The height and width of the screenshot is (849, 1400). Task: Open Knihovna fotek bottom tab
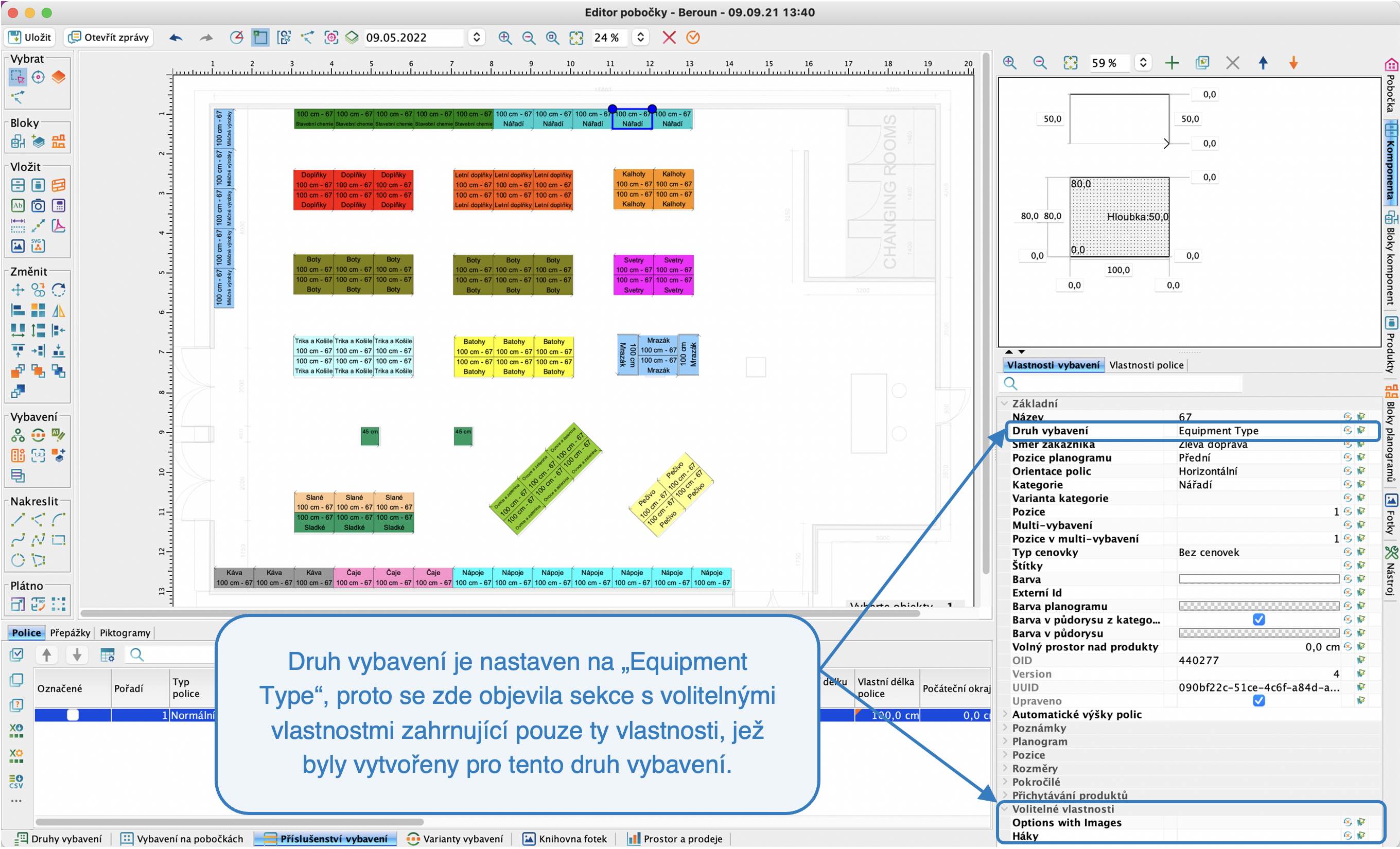565,839
